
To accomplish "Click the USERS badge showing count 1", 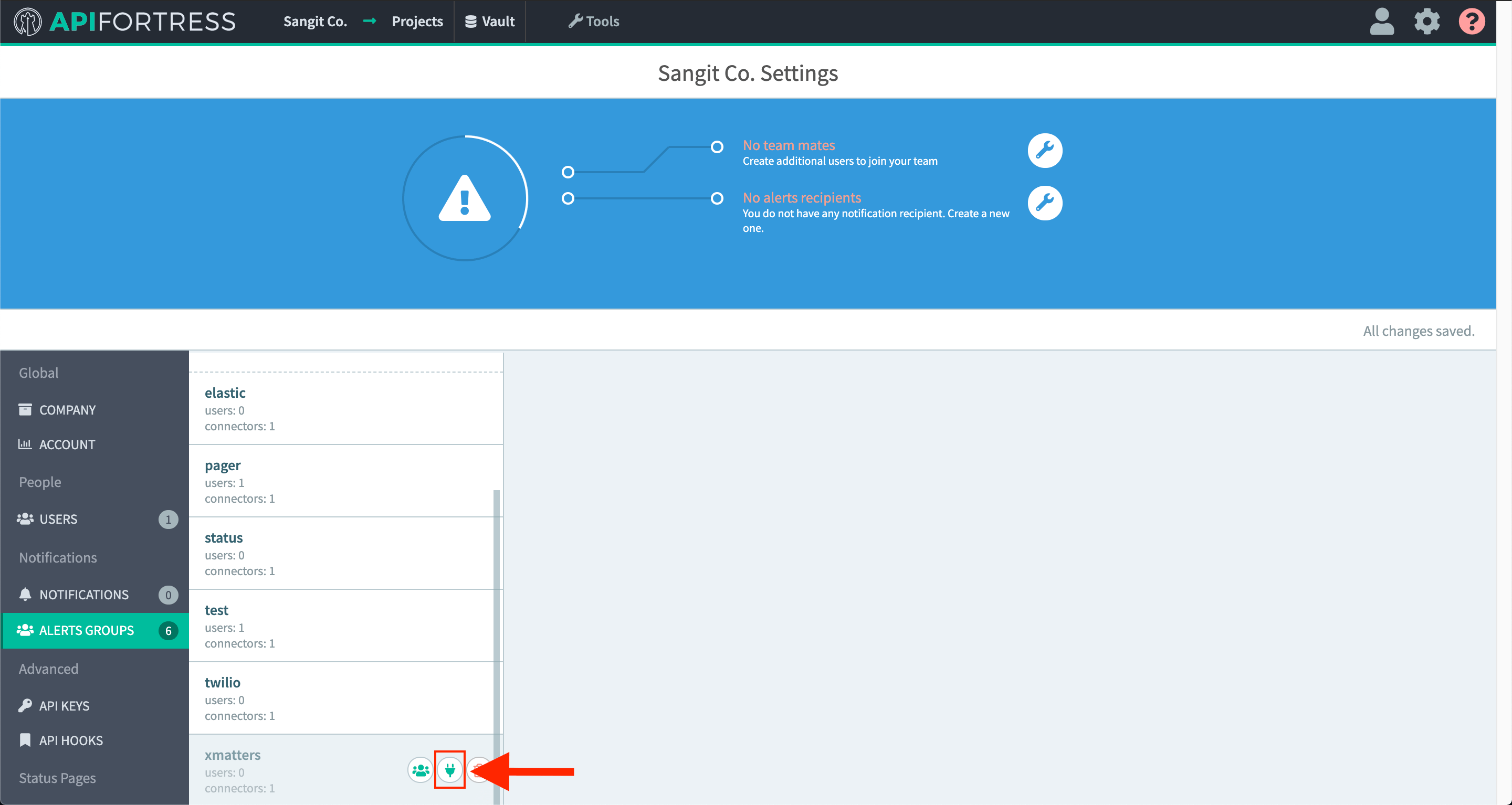I will [x=168, y=519].
